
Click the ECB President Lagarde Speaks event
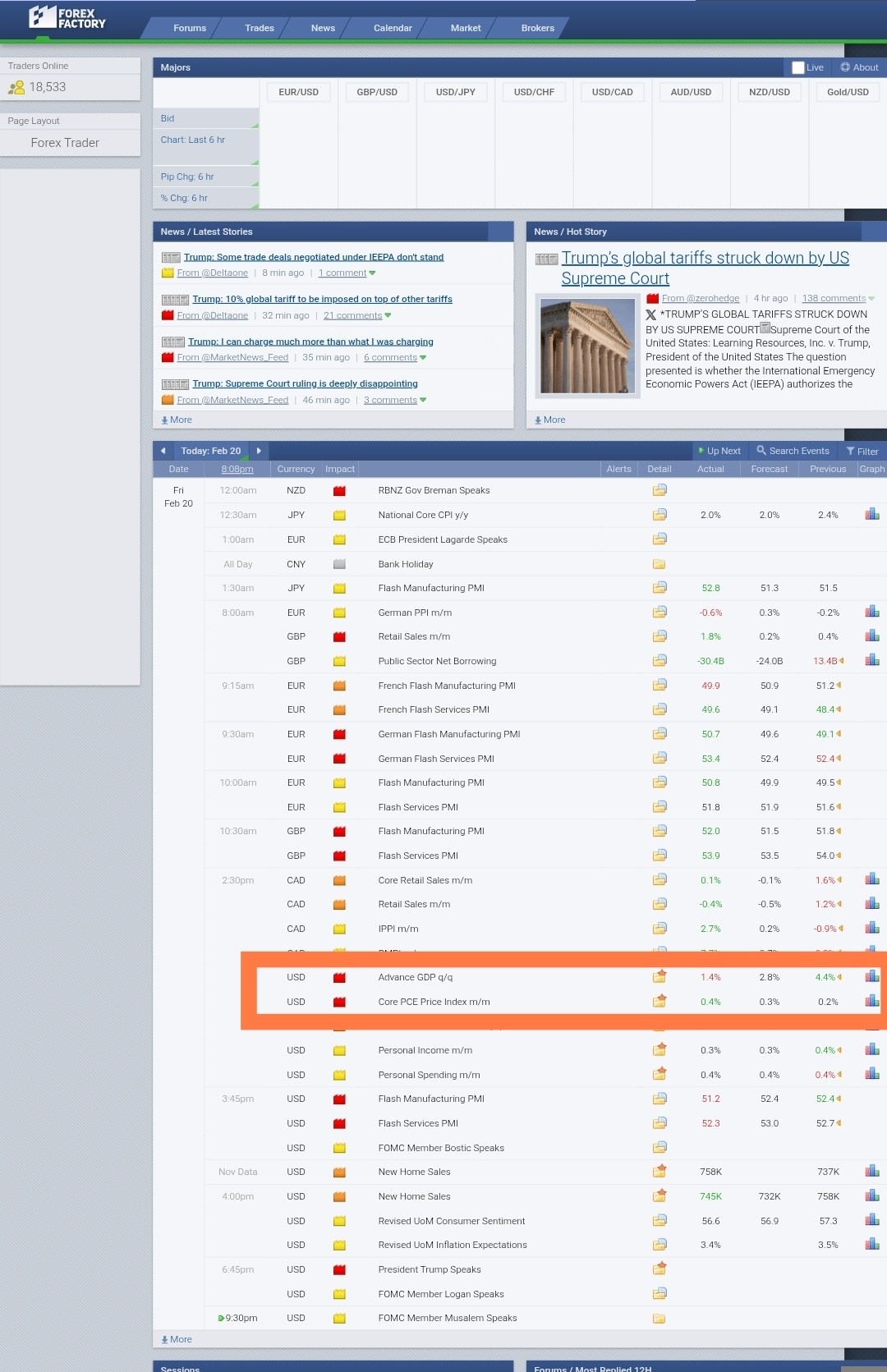pos(443,539)
